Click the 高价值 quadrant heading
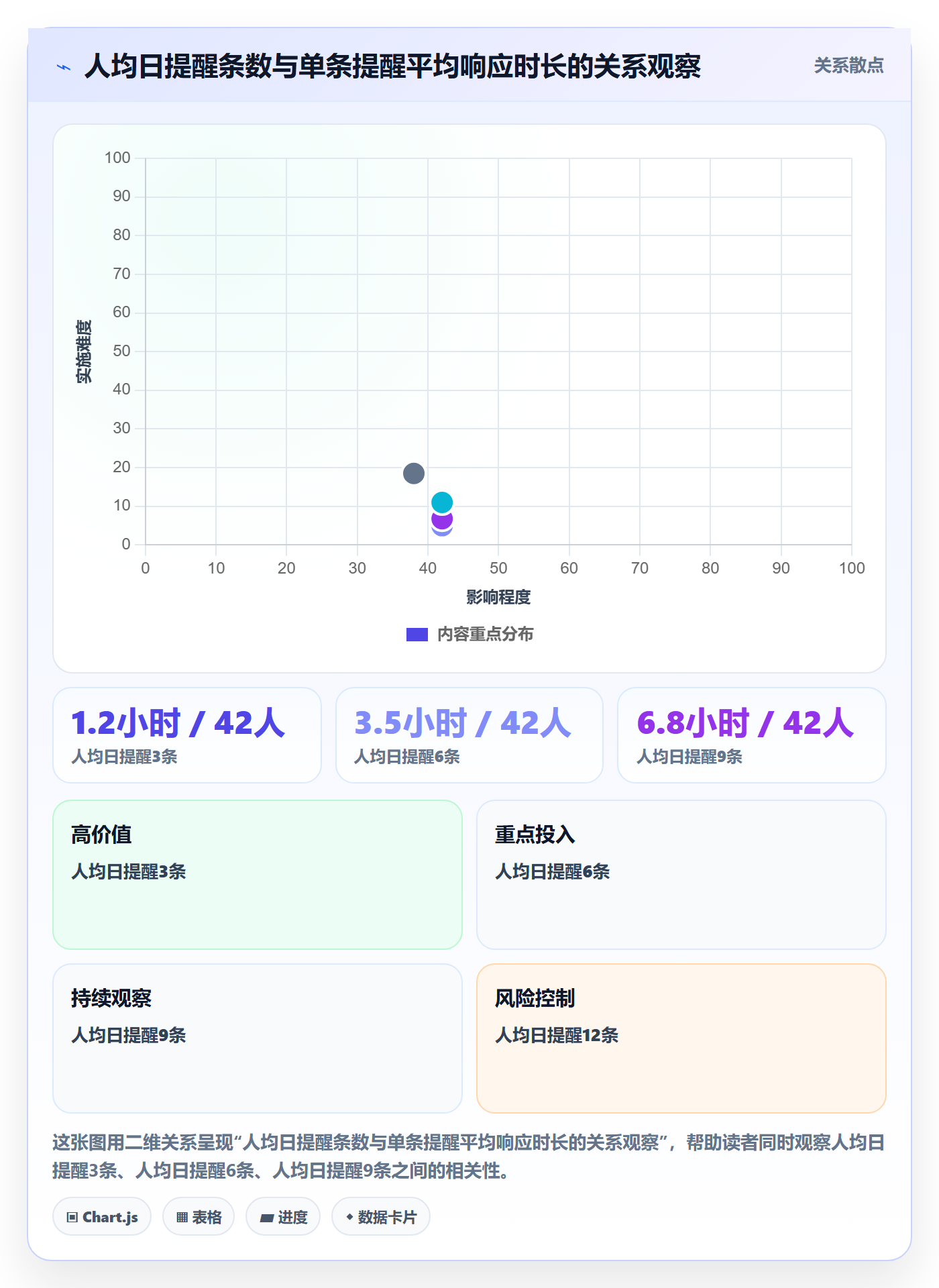The height and width of the screenshot is (1288, 939). tap(101, 835)
